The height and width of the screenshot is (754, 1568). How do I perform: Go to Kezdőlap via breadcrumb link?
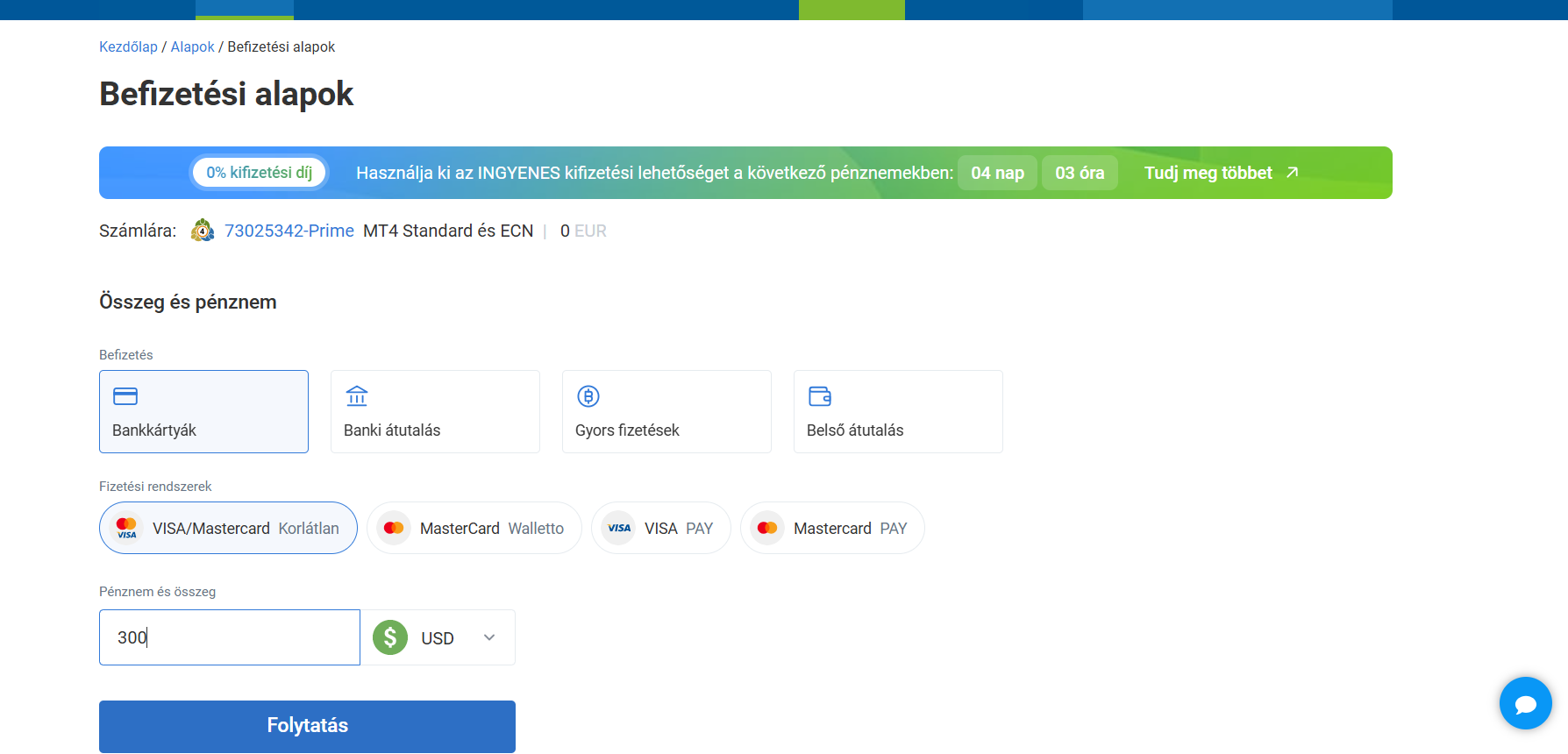pos(128,46)
